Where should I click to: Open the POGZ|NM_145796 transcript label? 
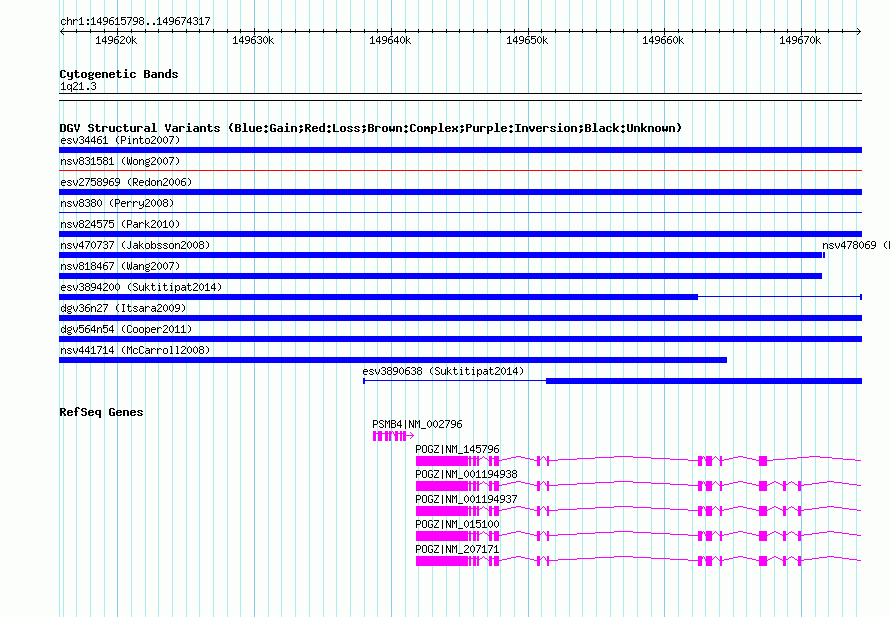457,449
